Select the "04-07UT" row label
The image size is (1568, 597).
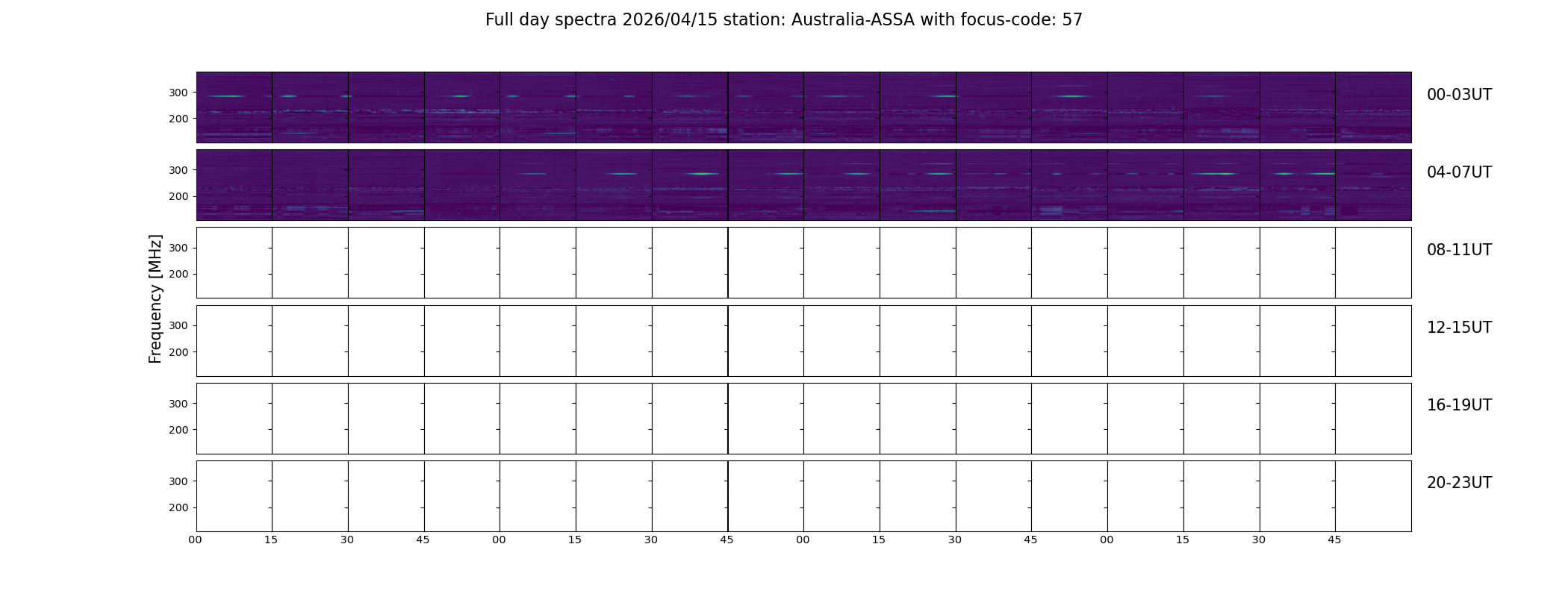click(1459, 172)
